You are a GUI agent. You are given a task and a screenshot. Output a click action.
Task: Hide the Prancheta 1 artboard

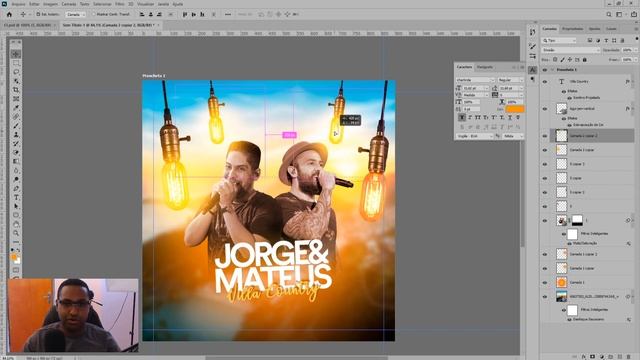tap(544, 70)
